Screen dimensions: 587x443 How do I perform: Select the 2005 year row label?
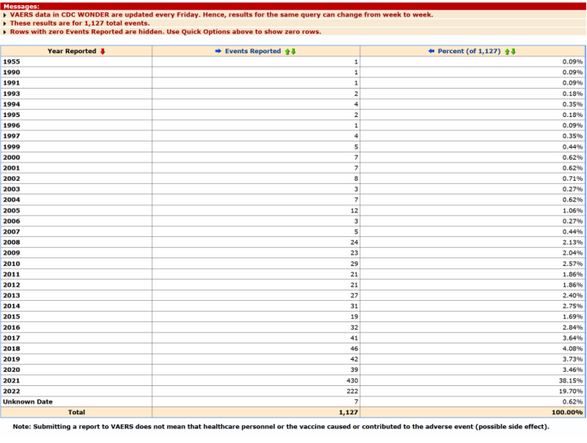(x=12, y=210)
